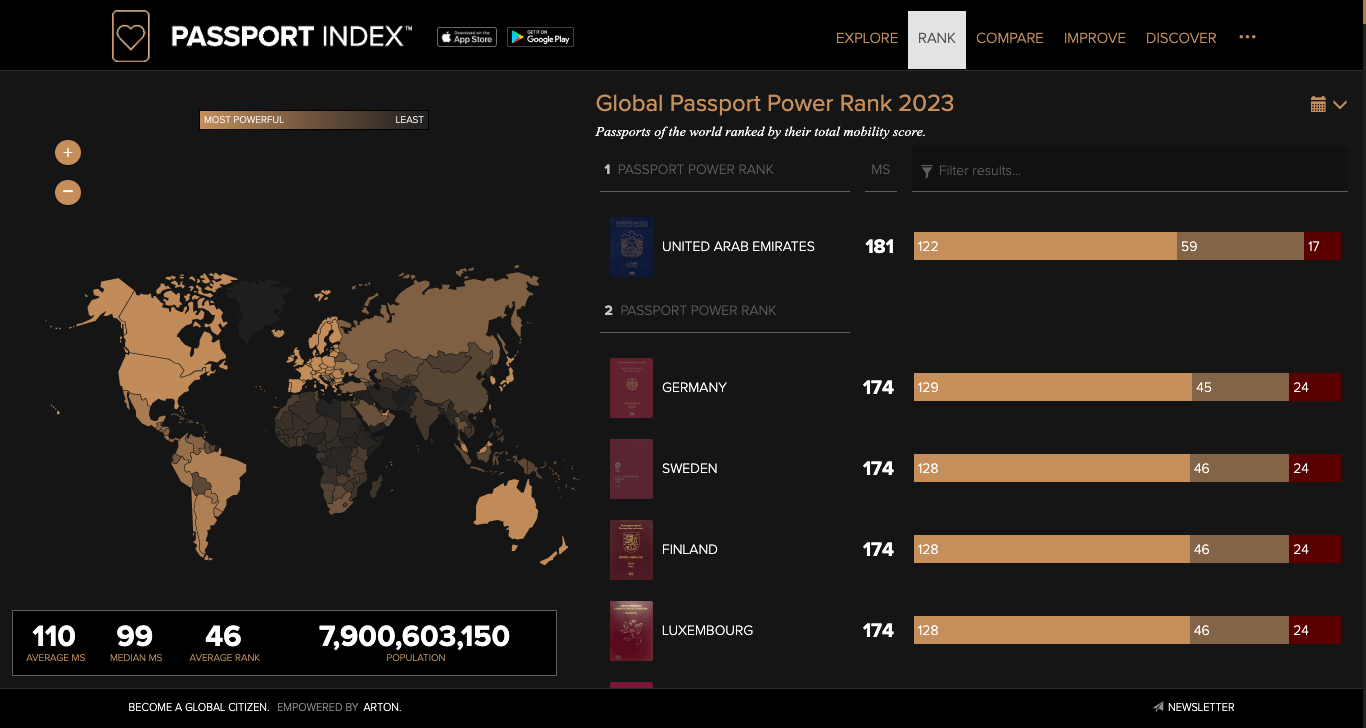Click the Newsletter paper plane icon
This screenshot has height=728, width=1366.
tap(1158, 707)
